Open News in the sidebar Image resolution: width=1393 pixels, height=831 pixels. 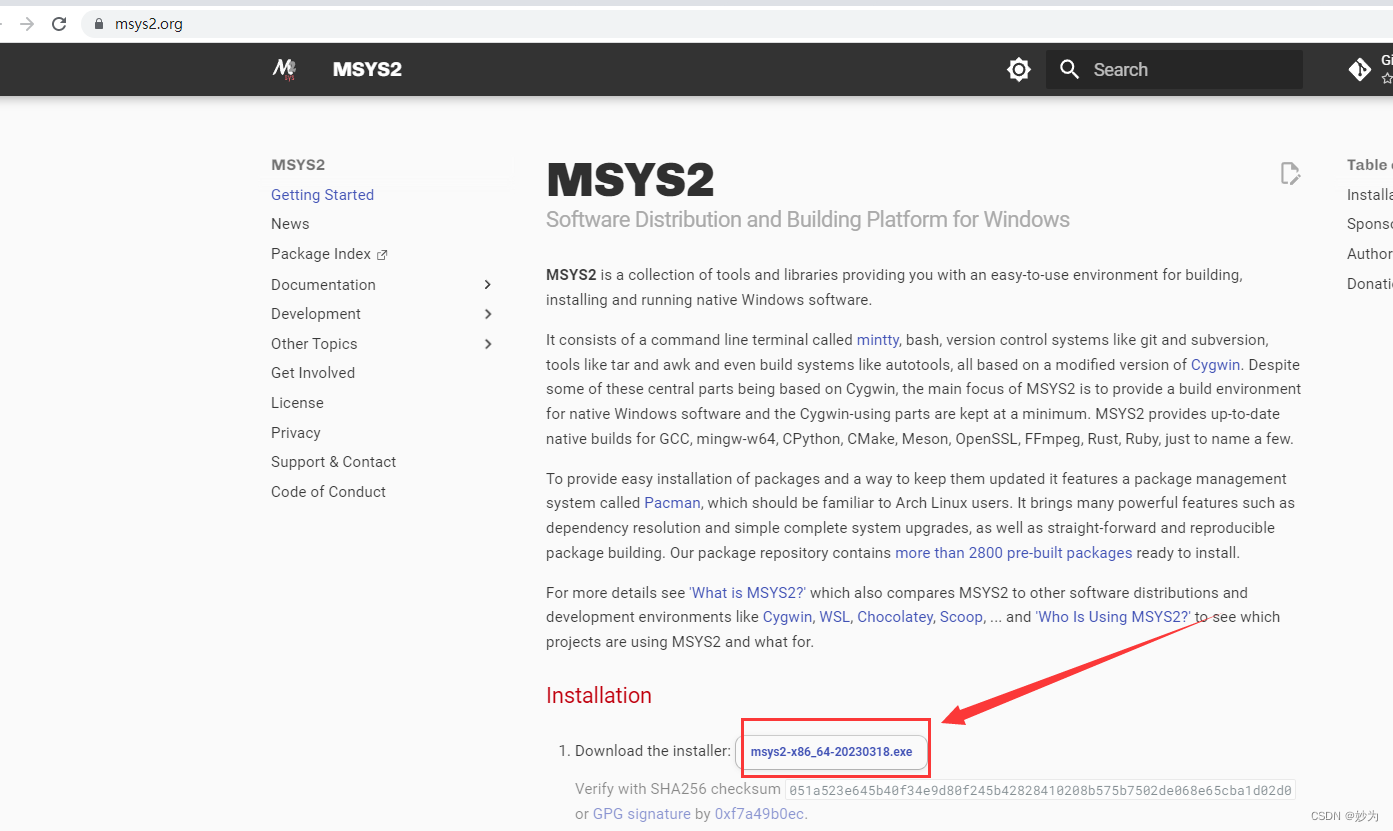point(290,224)
